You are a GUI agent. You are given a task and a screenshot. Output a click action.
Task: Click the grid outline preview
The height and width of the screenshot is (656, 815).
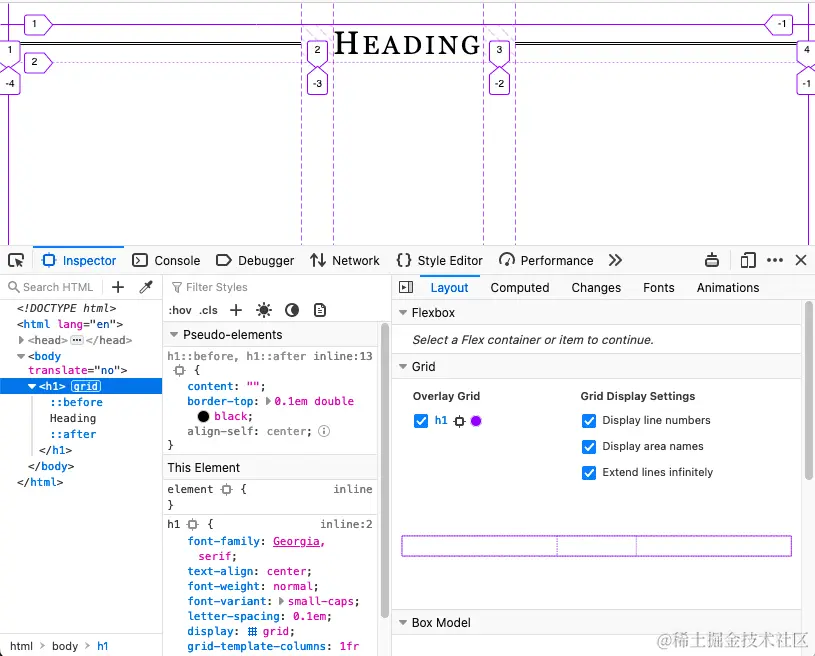[x=596, y=546]
